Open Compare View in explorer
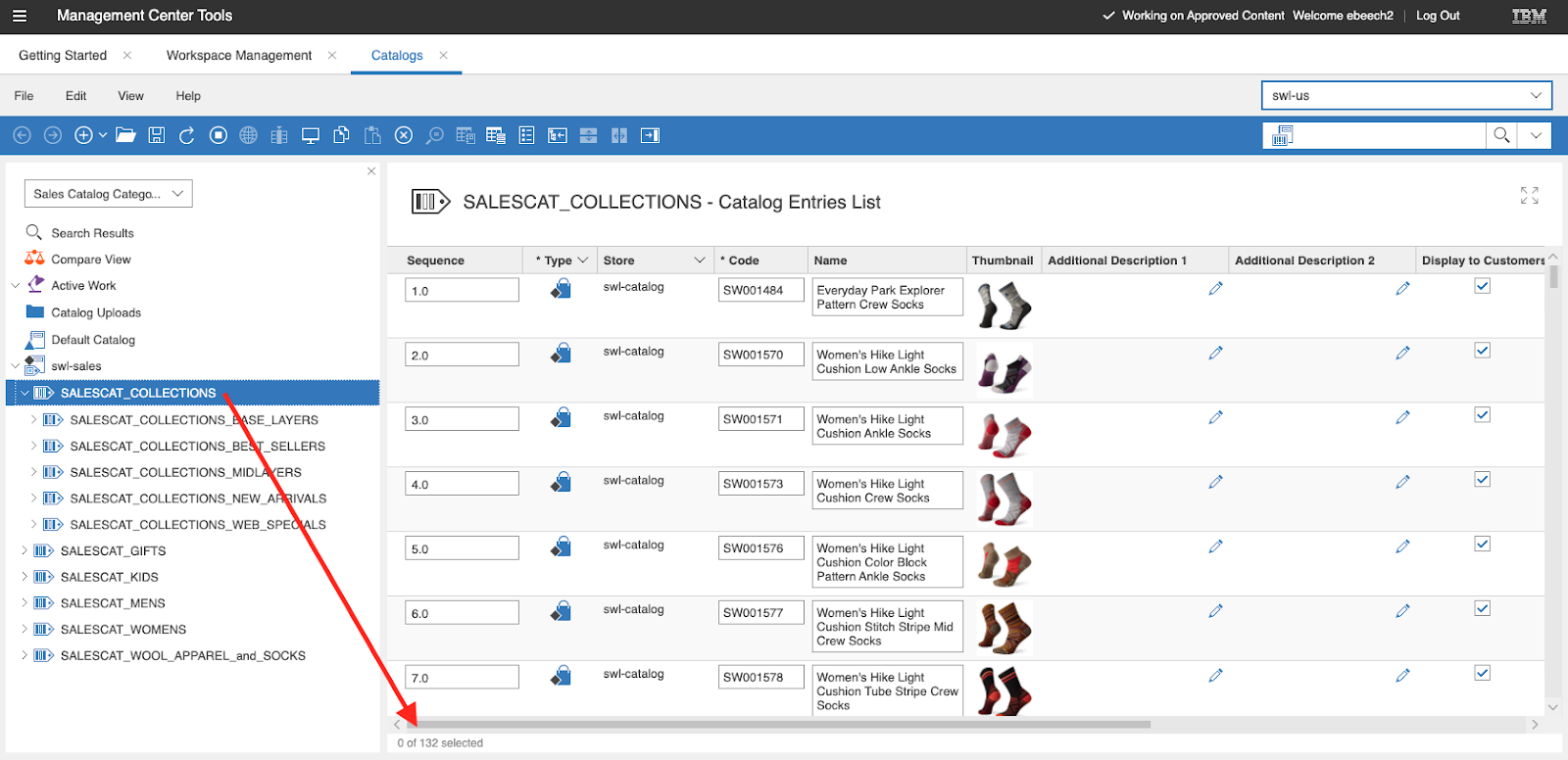Viewport: 1568px width, 760px height. pos(91,260)
